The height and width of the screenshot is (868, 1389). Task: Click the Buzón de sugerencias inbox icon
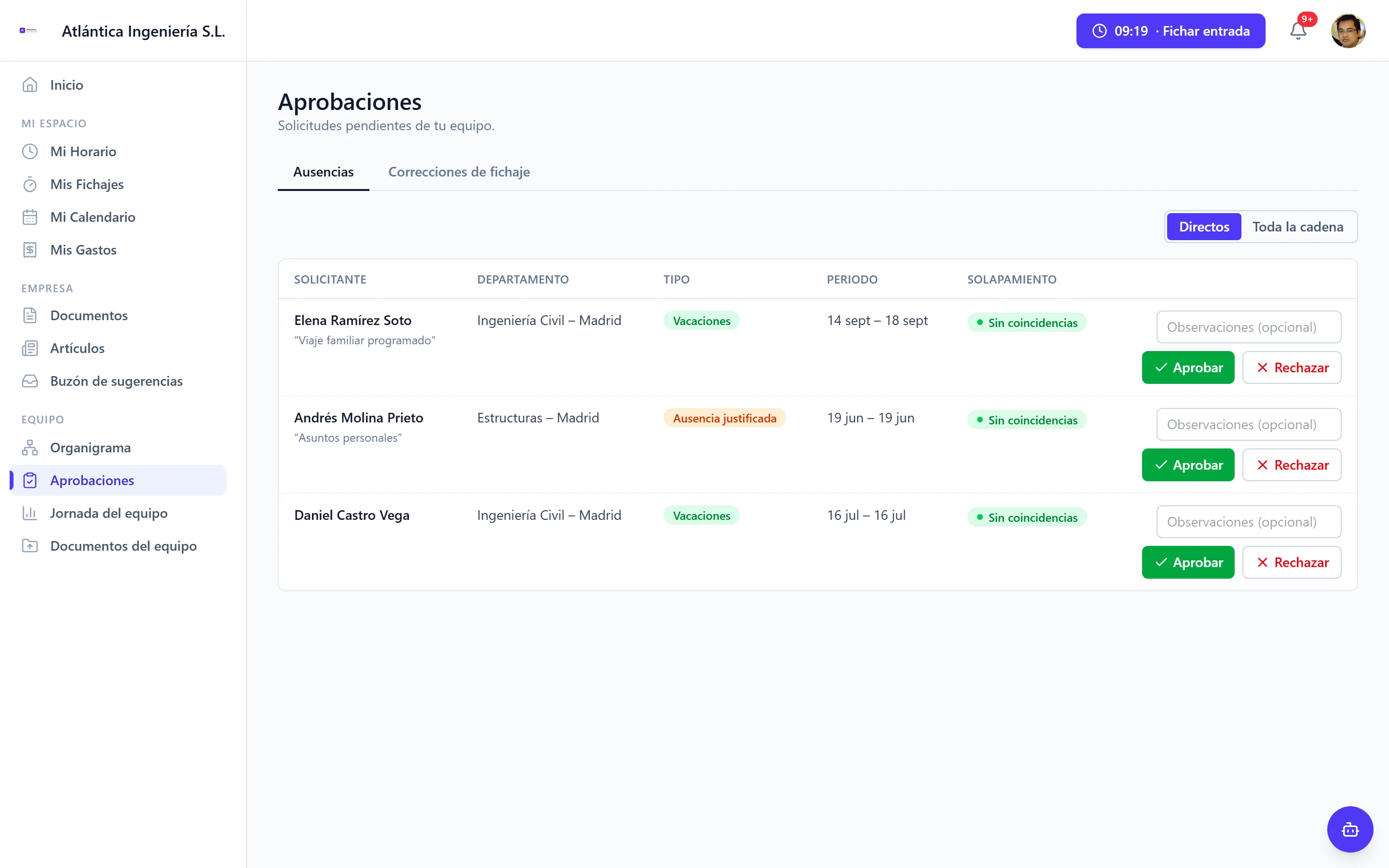30,381
